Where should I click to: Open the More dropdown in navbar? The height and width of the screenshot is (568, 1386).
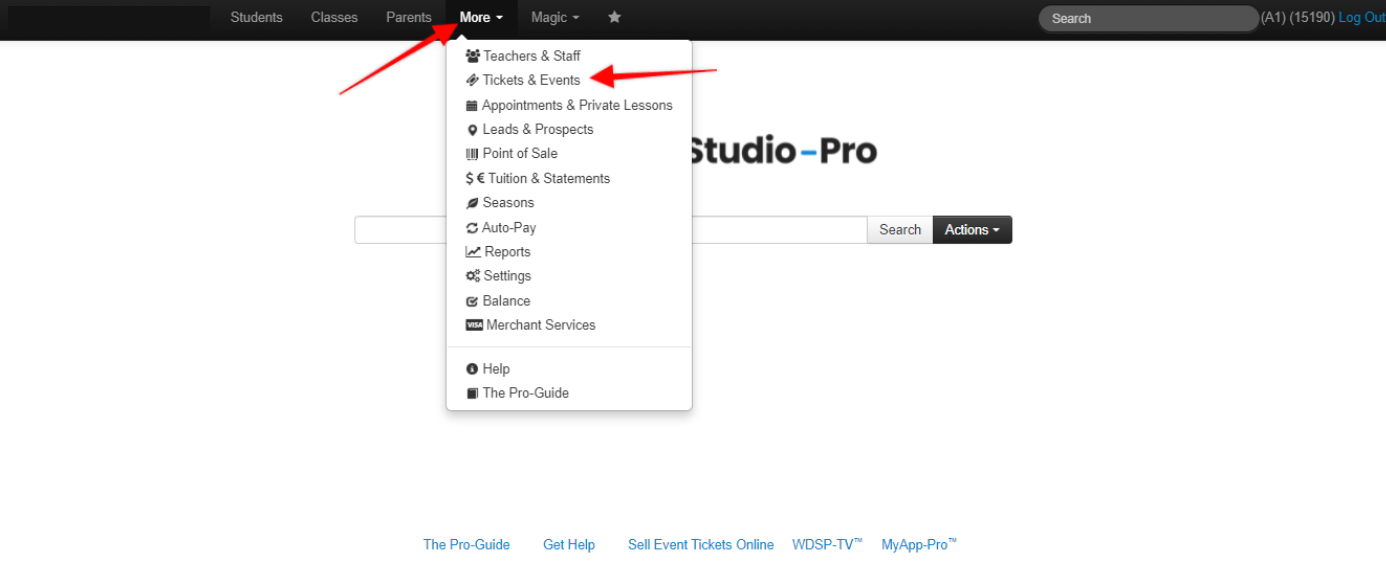pos(481,18)
